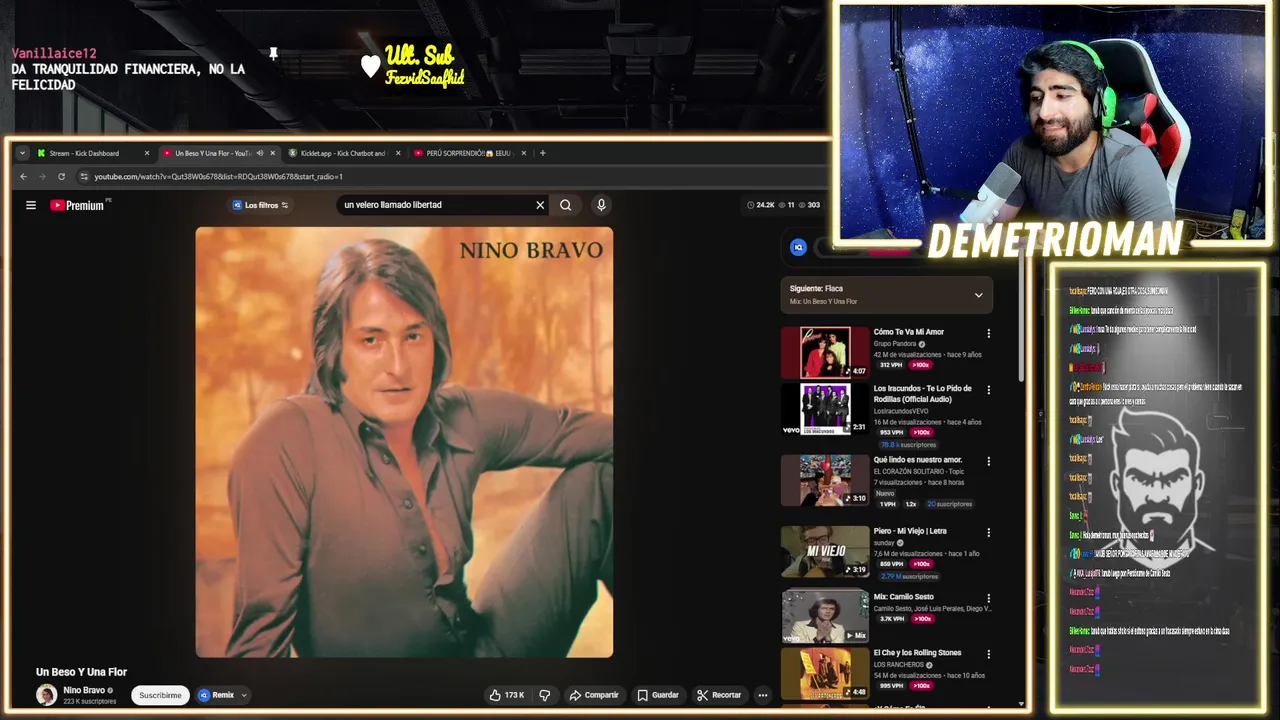This screenshot has width=1280, height=720.
Task: Open options menu for Piero - Mi Viejo
Action: 989,532
